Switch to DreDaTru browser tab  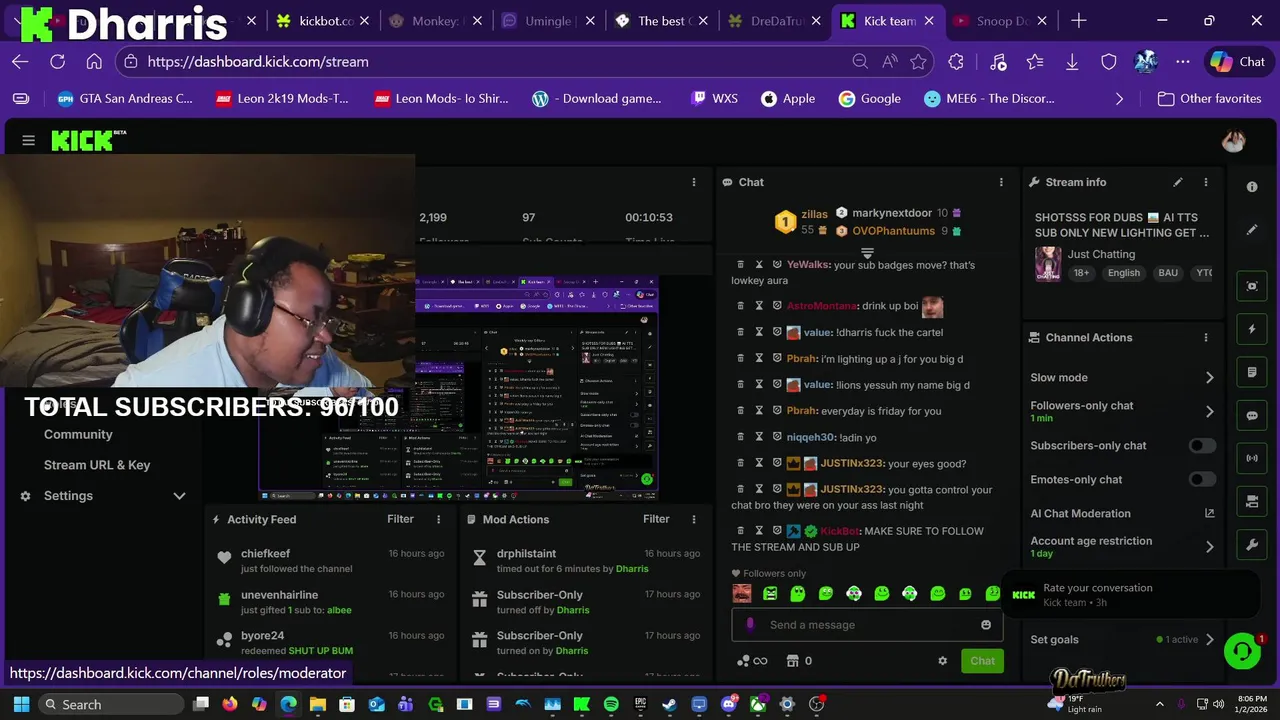tap(775, 21)
